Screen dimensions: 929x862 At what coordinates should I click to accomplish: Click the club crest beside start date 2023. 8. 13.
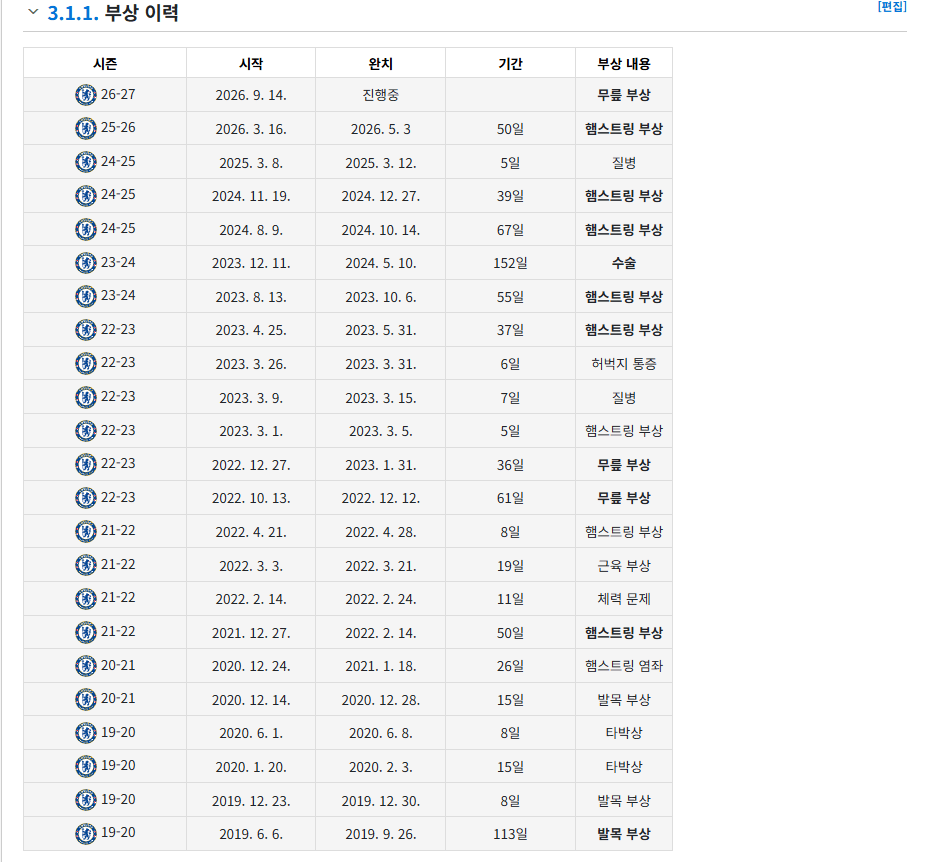(x=86, y=296)
